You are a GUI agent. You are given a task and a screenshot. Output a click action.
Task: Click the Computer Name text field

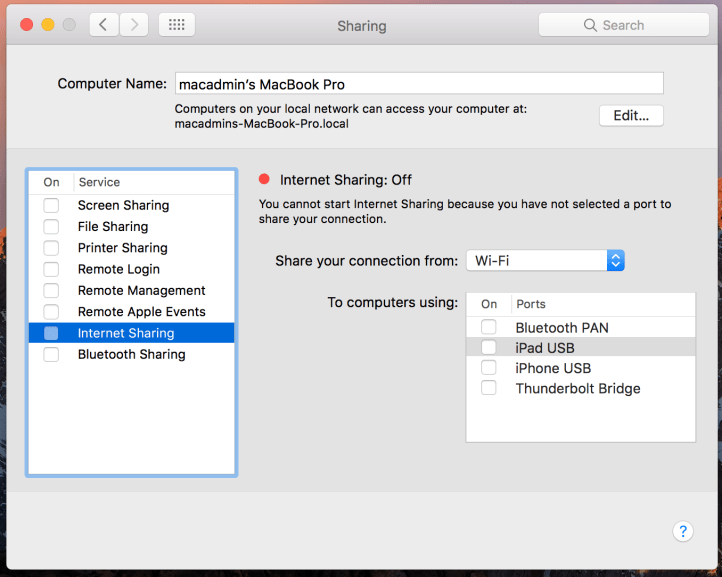coord(418,84)
